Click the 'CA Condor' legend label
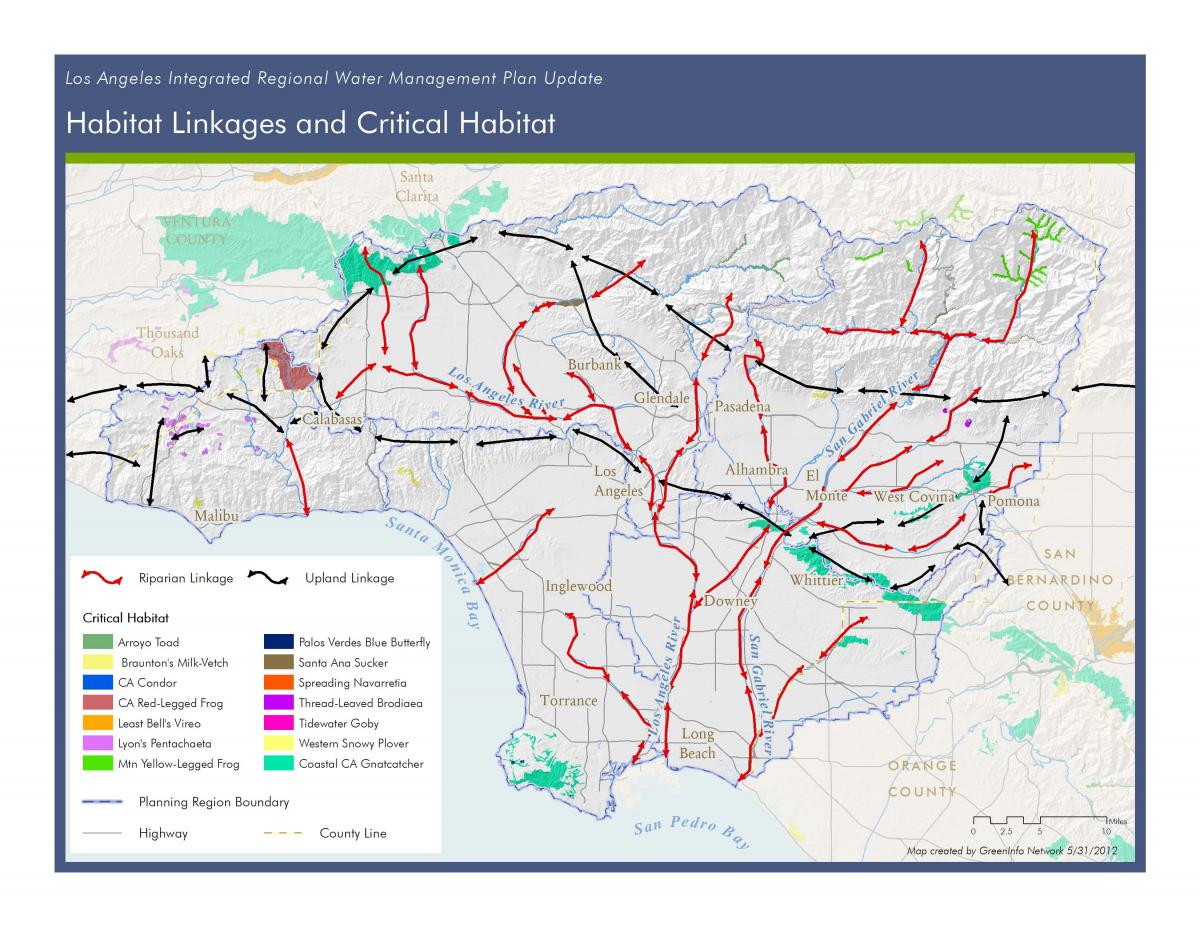The image size is (1200, 927). point(145,683)
